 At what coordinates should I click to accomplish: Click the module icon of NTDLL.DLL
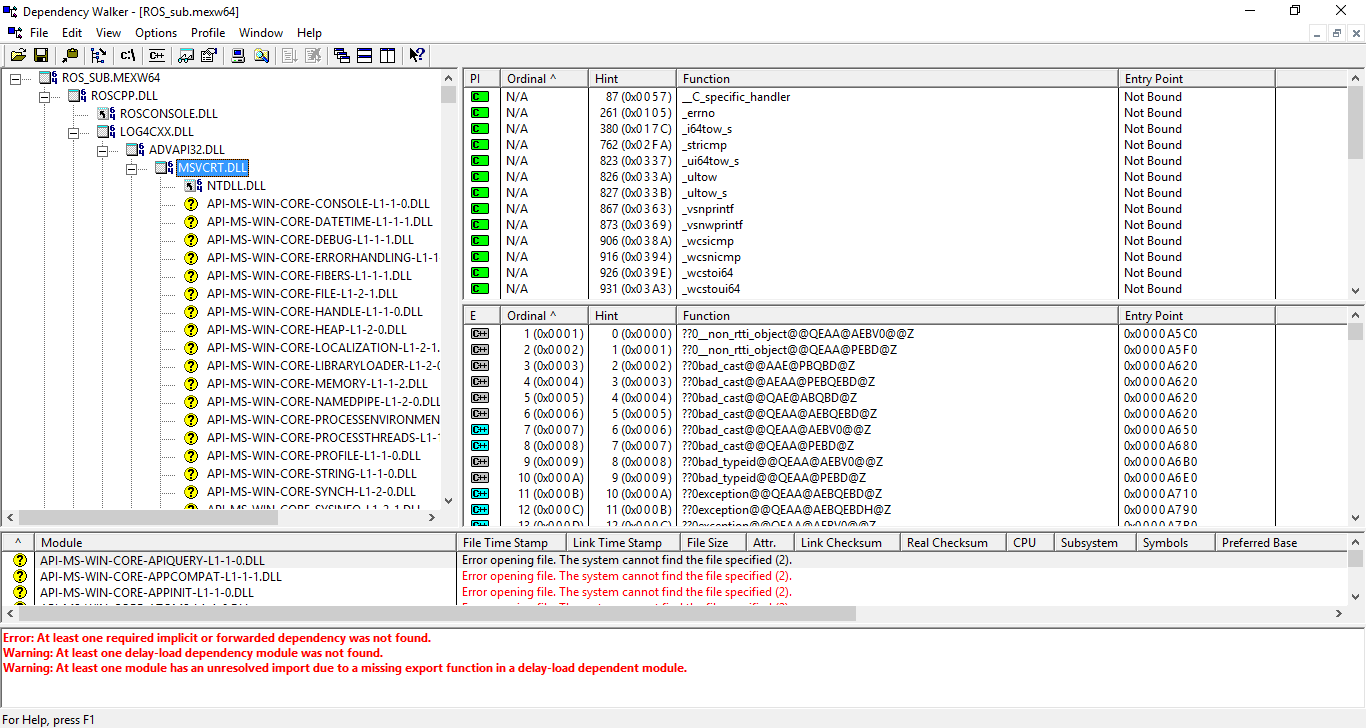point(193,185)
